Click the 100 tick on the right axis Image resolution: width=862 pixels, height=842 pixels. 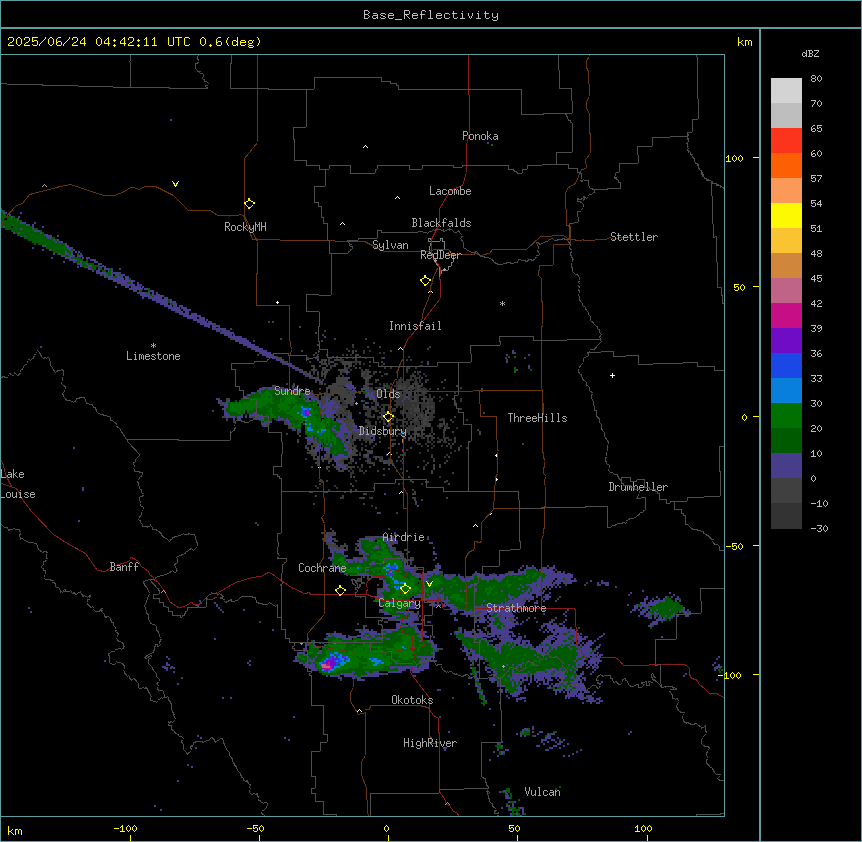coord(734,158)
